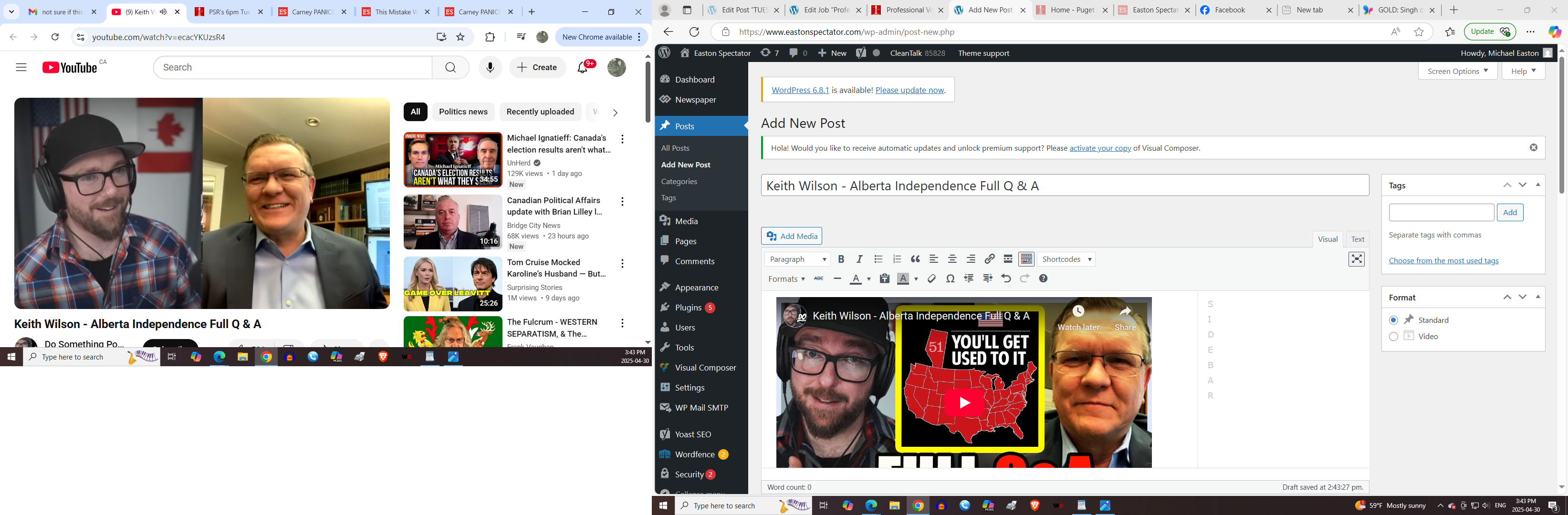Viewport: 1568px width, 515px height.
Task: Click the clear formatting eraser icon
Action: click(931, 278)
